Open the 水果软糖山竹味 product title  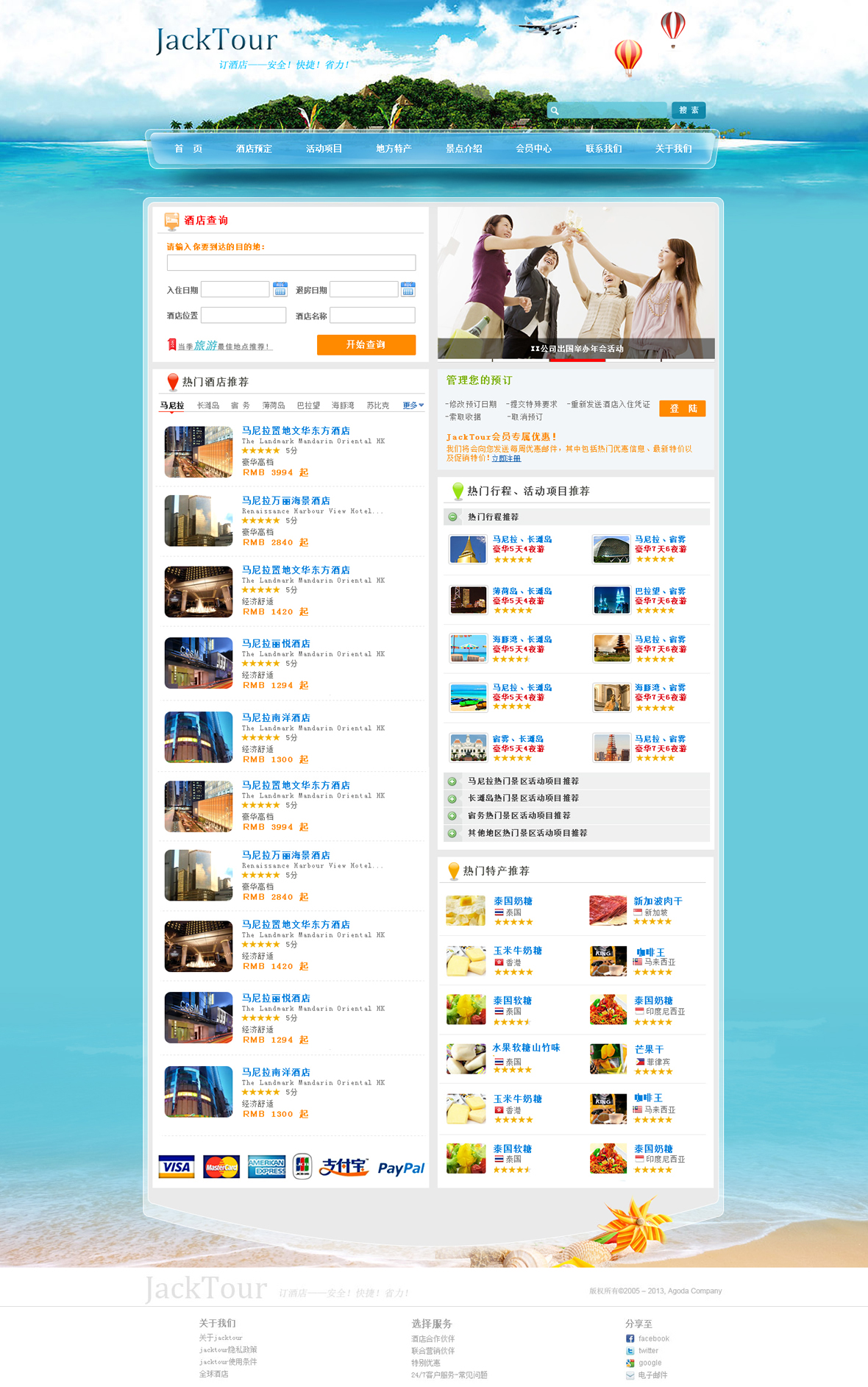click(x=527, y=1048)
